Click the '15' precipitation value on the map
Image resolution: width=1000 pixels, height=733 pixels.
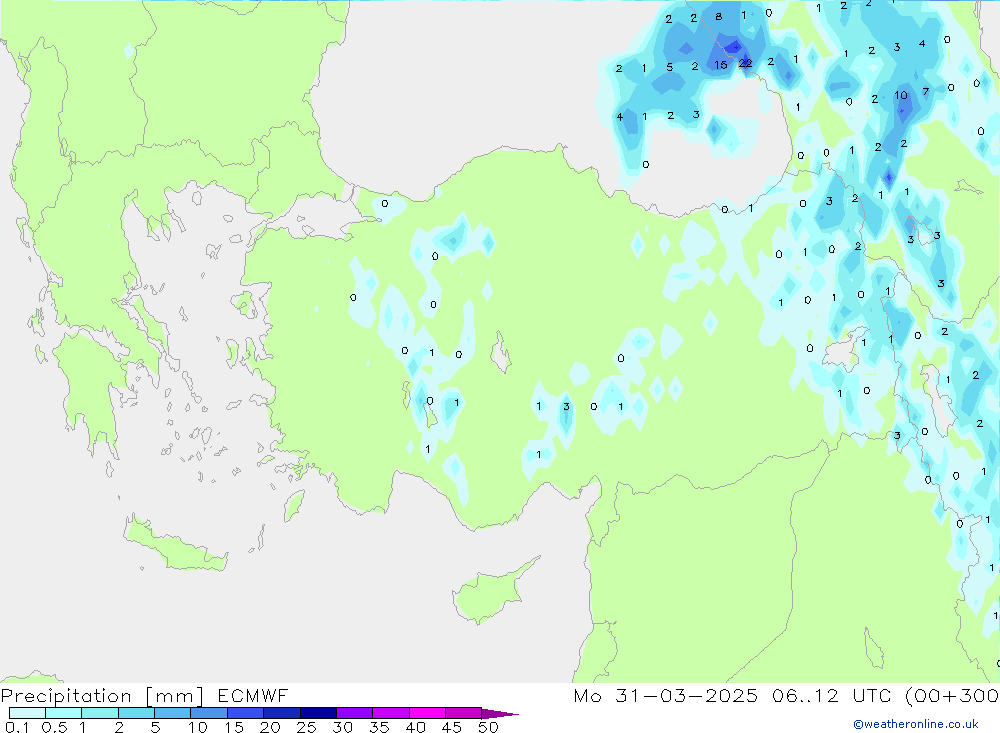coord(721,65)
